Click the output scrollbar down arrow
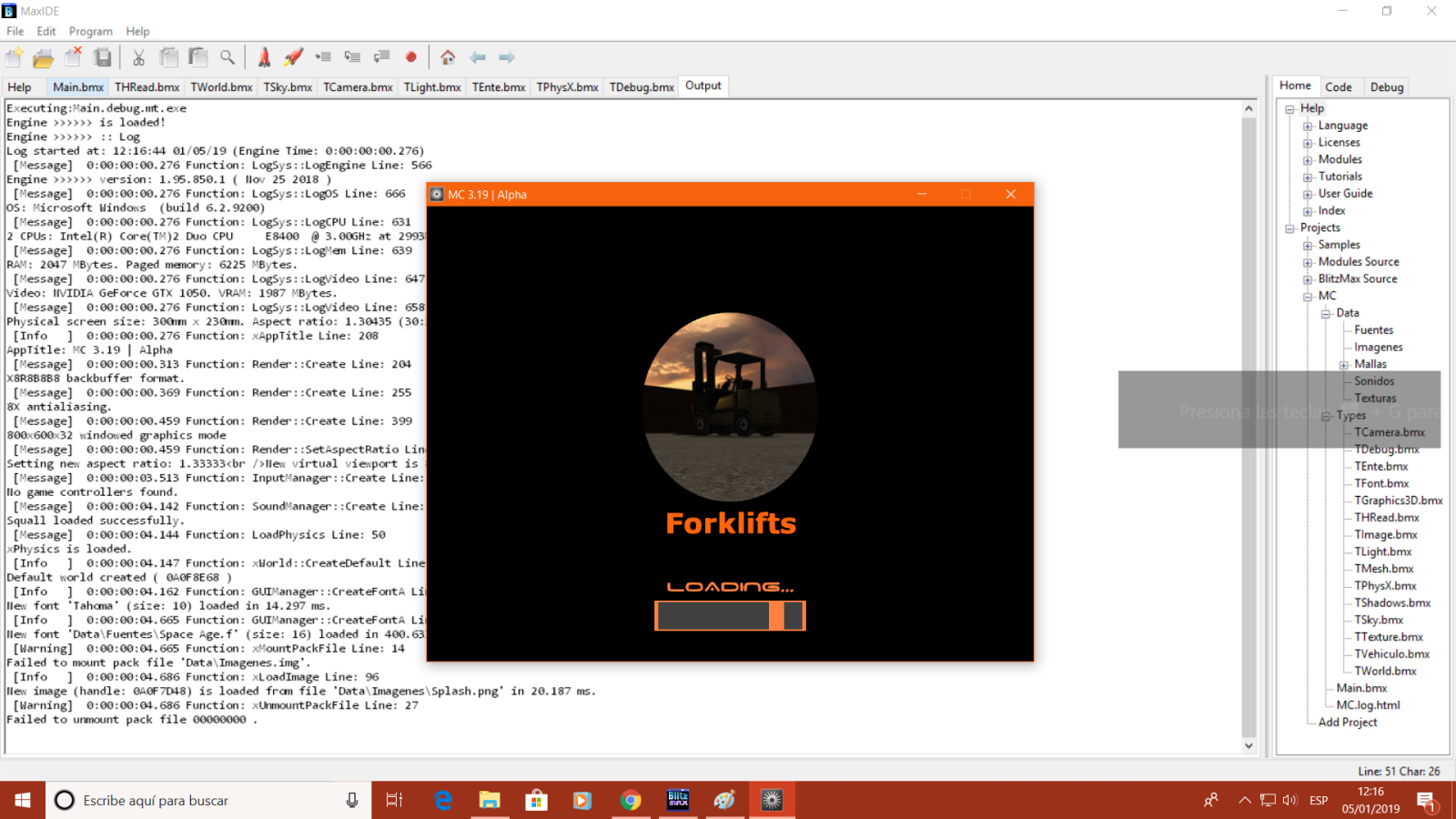 (x=1249, y=745)
